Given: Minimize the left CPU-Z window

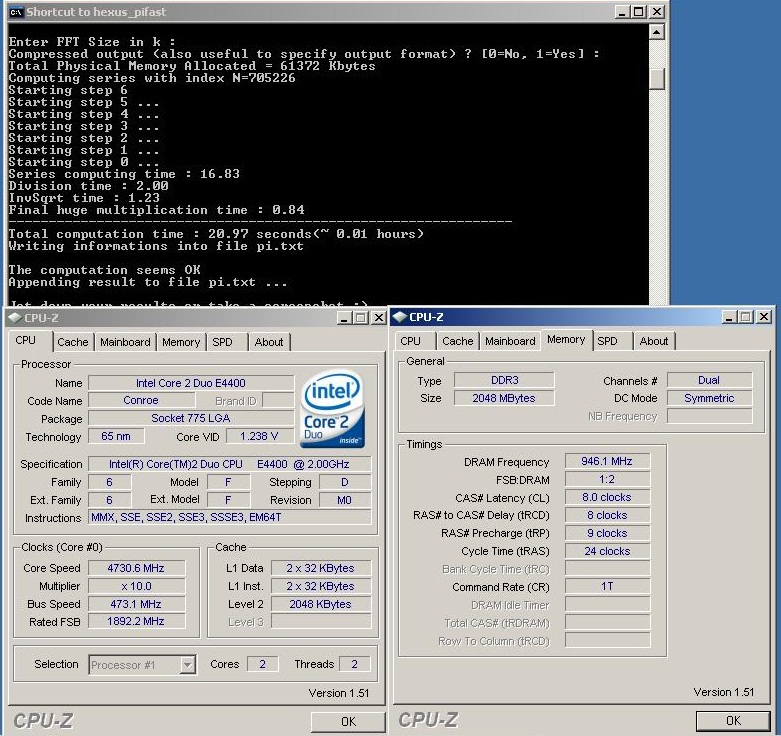Looking at the screenshot, I should (x=345, y=318).
